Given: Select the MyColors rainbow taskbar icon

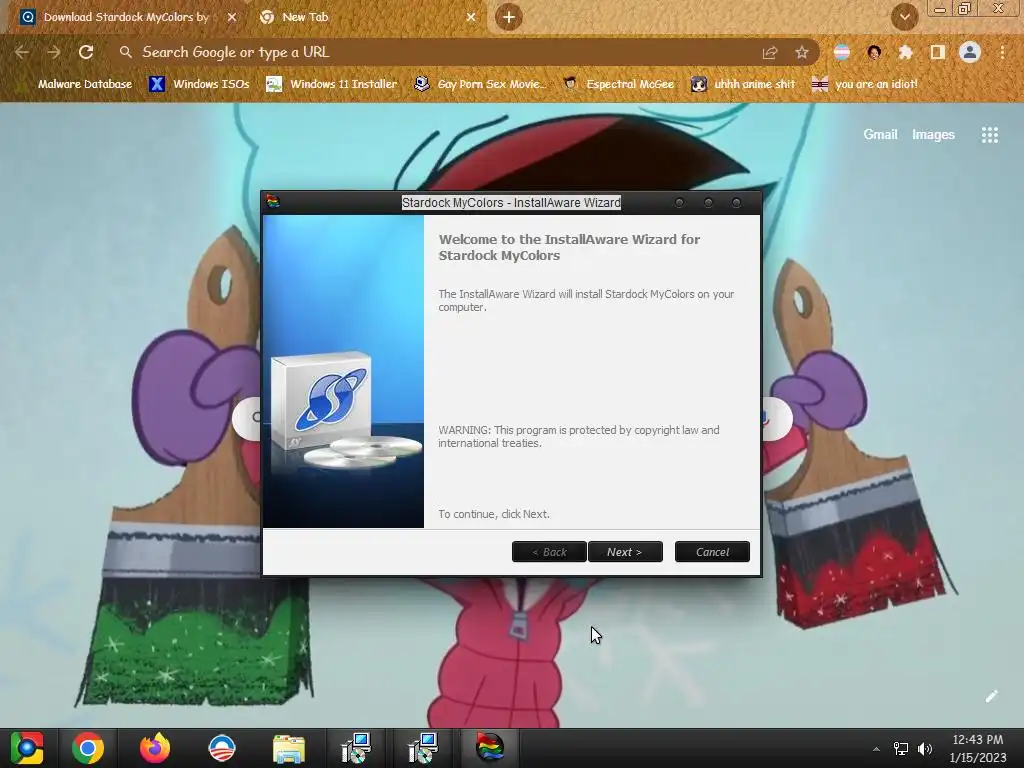Looking at the screenshot, I should (x=490, y=748).
